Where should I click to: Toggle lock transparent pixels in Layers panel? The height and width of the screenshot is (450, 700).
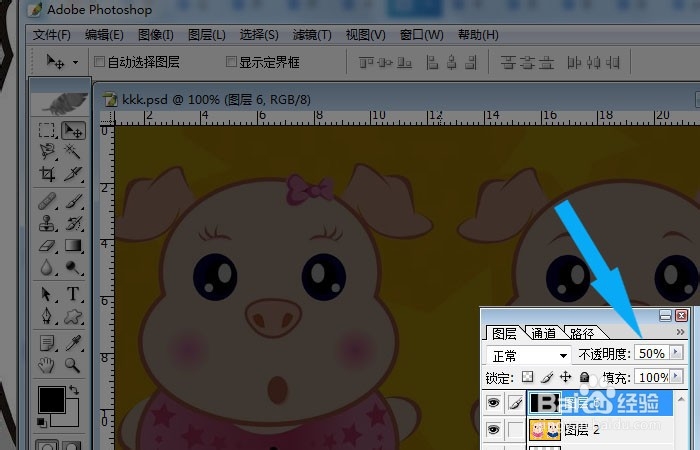[527, 377]
